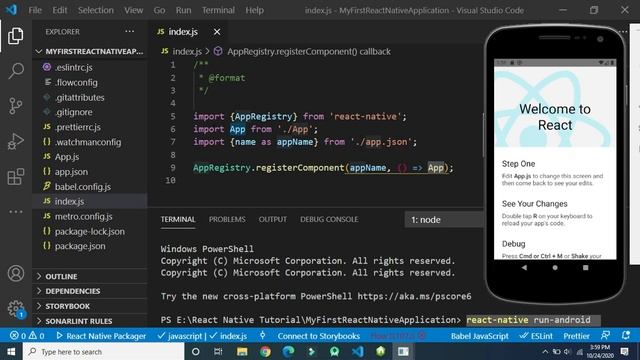Switch to the PROBLEMS panel tab

coord(227,219)
